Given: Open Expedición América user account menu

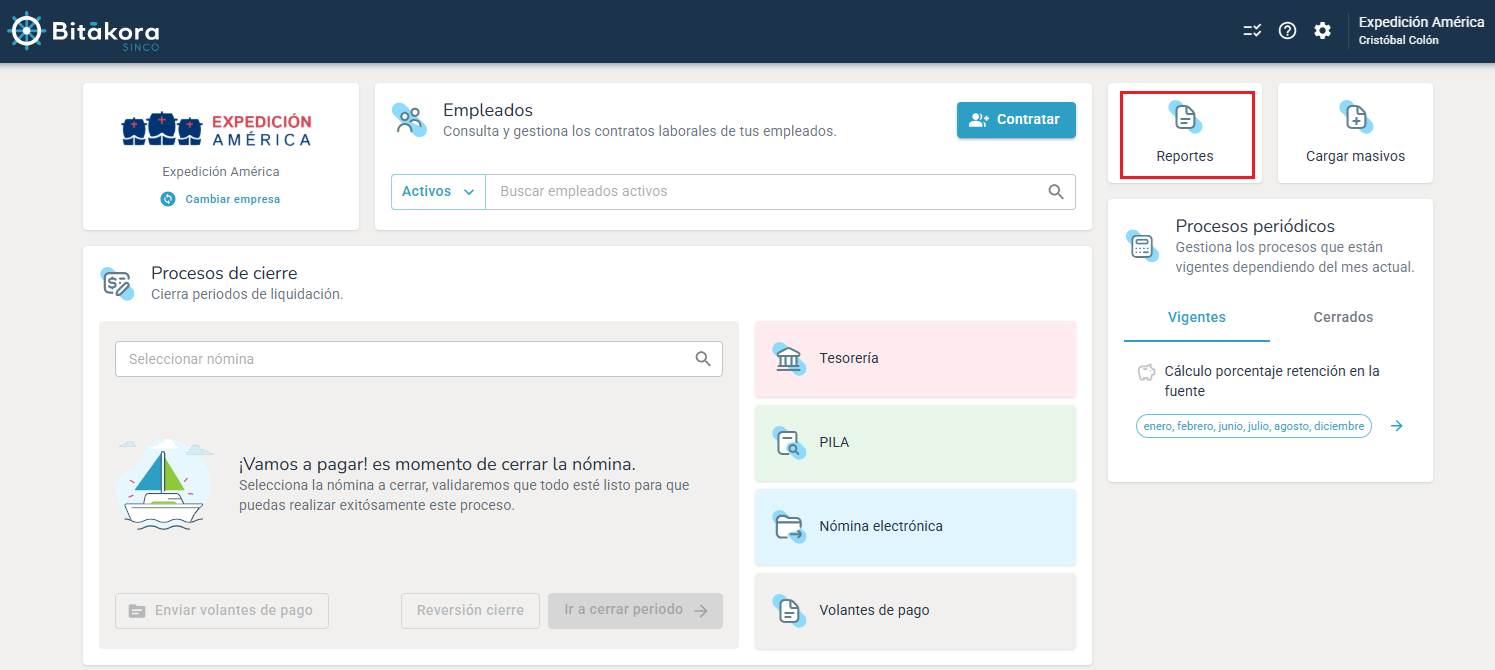Looking at the screenshot, I should 1420,31.
